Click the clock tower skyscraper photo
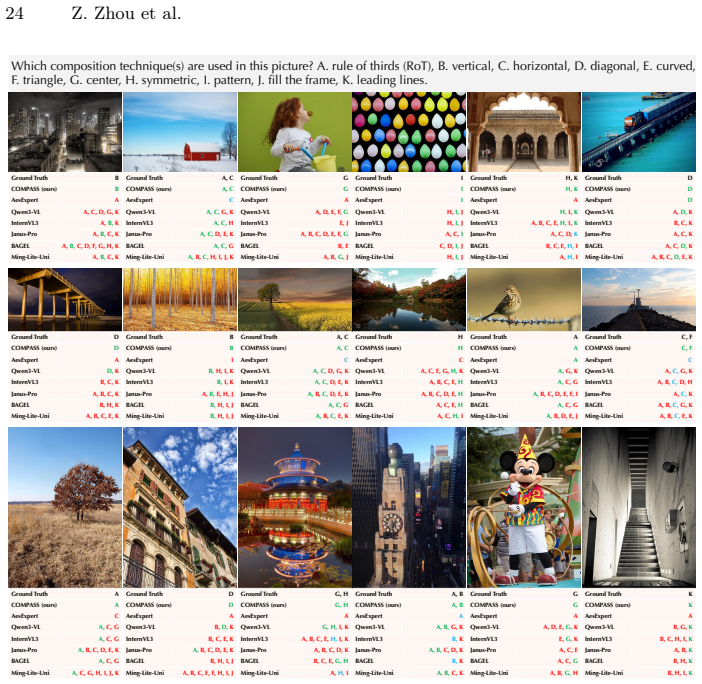Screen dimensions: 702x684 [x=409, y=507]
